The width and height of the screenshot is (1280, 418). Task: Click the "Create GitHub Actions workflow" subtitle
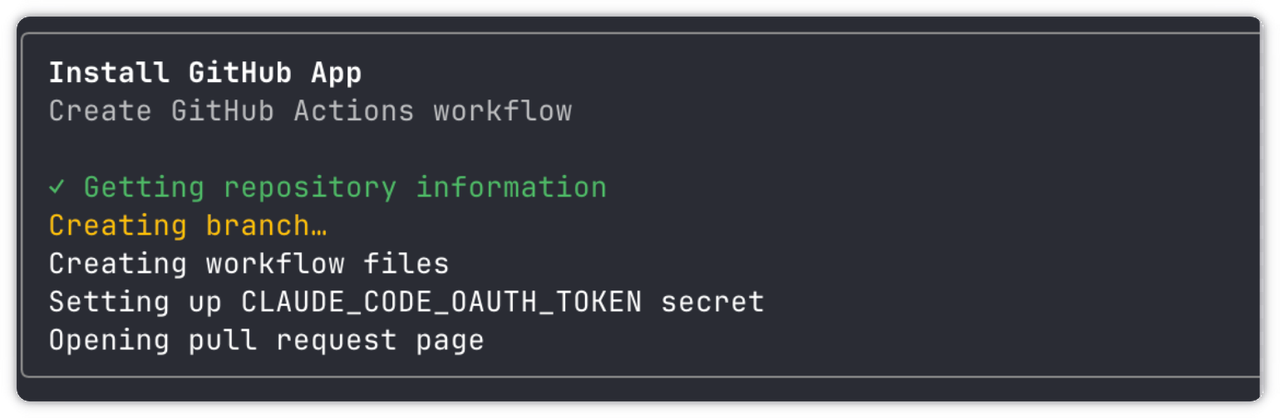click(x=310, y=111)
